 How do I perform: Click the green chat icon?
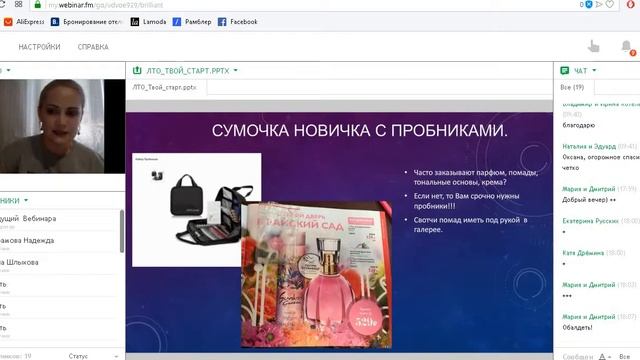tap(565, 71)
